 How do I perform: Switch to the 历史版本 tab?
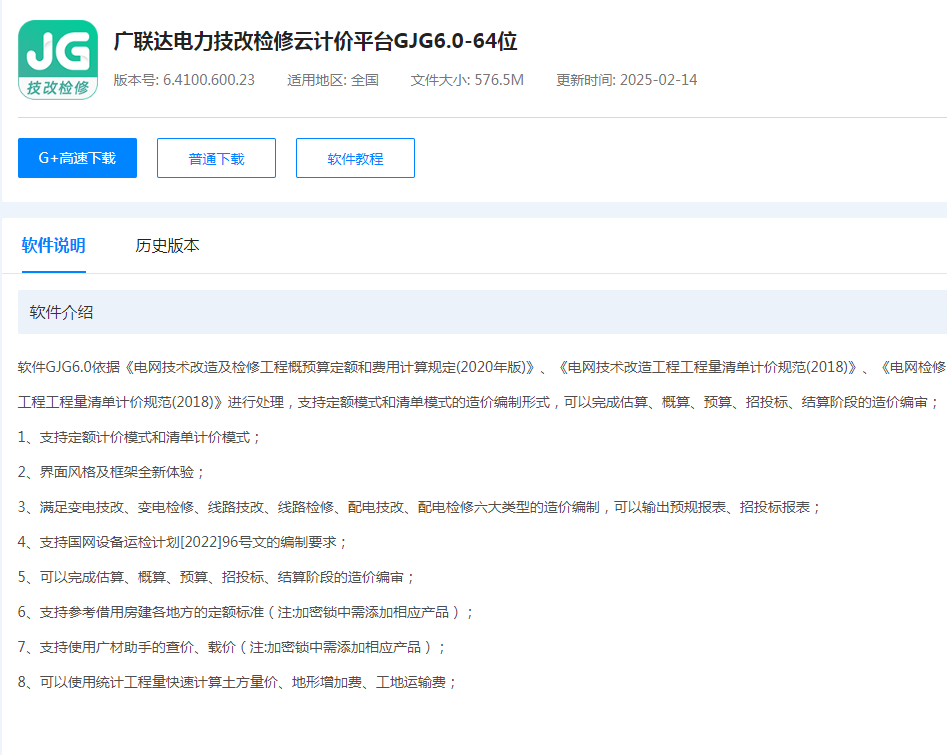click(x=167, y=245)
